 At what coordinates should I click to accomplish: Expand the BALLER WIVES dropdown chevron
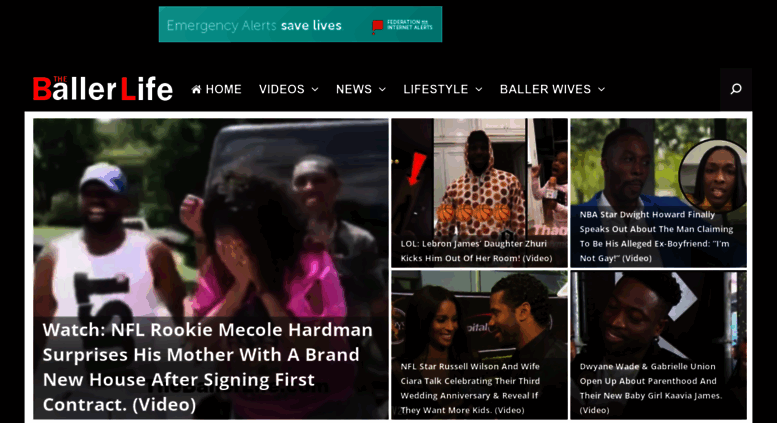[x=602, y=90]
